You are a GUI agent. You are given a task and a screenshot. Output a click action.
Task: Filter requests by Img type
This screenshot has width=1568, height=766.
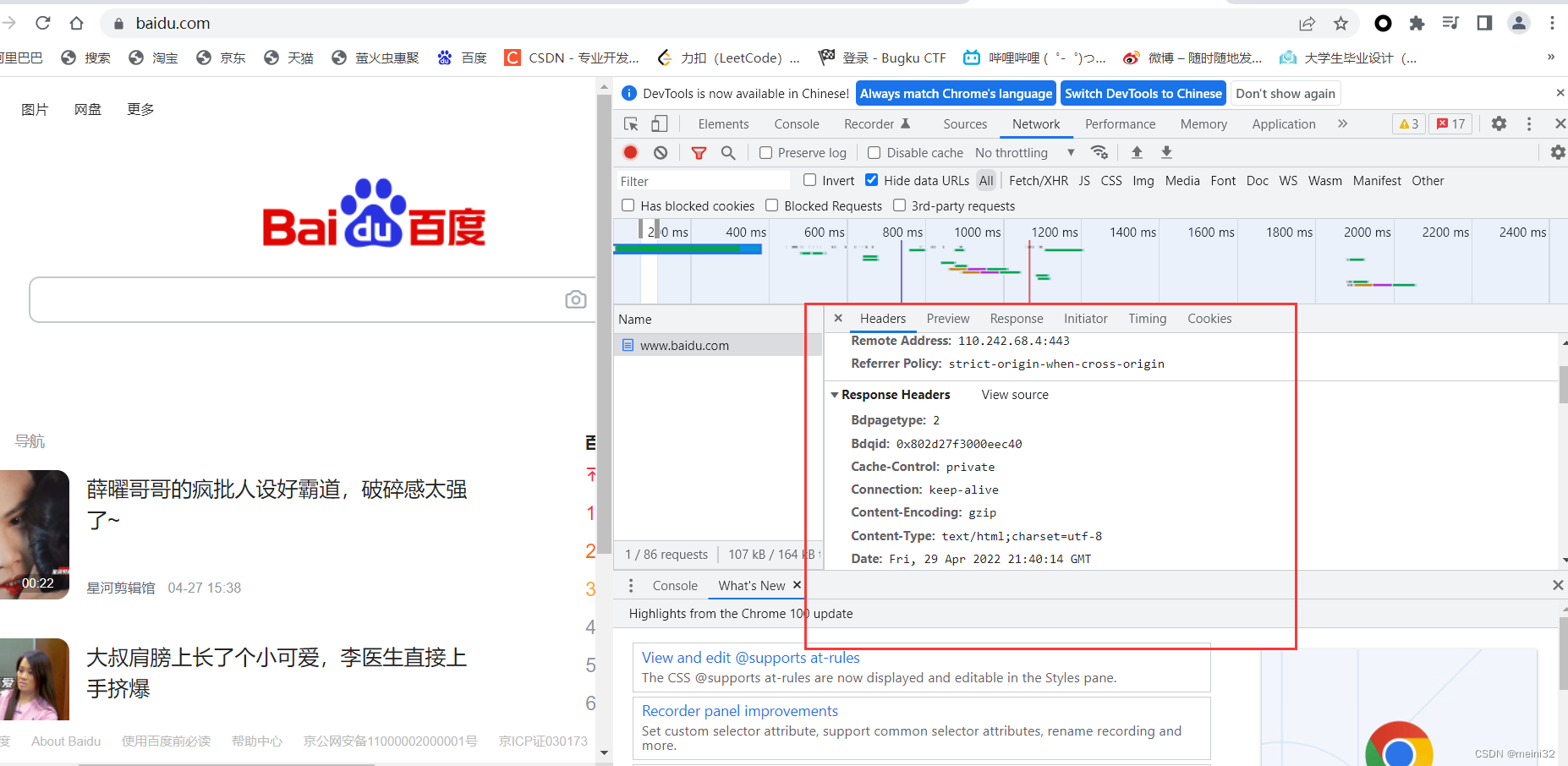(x=1143, y=181)
